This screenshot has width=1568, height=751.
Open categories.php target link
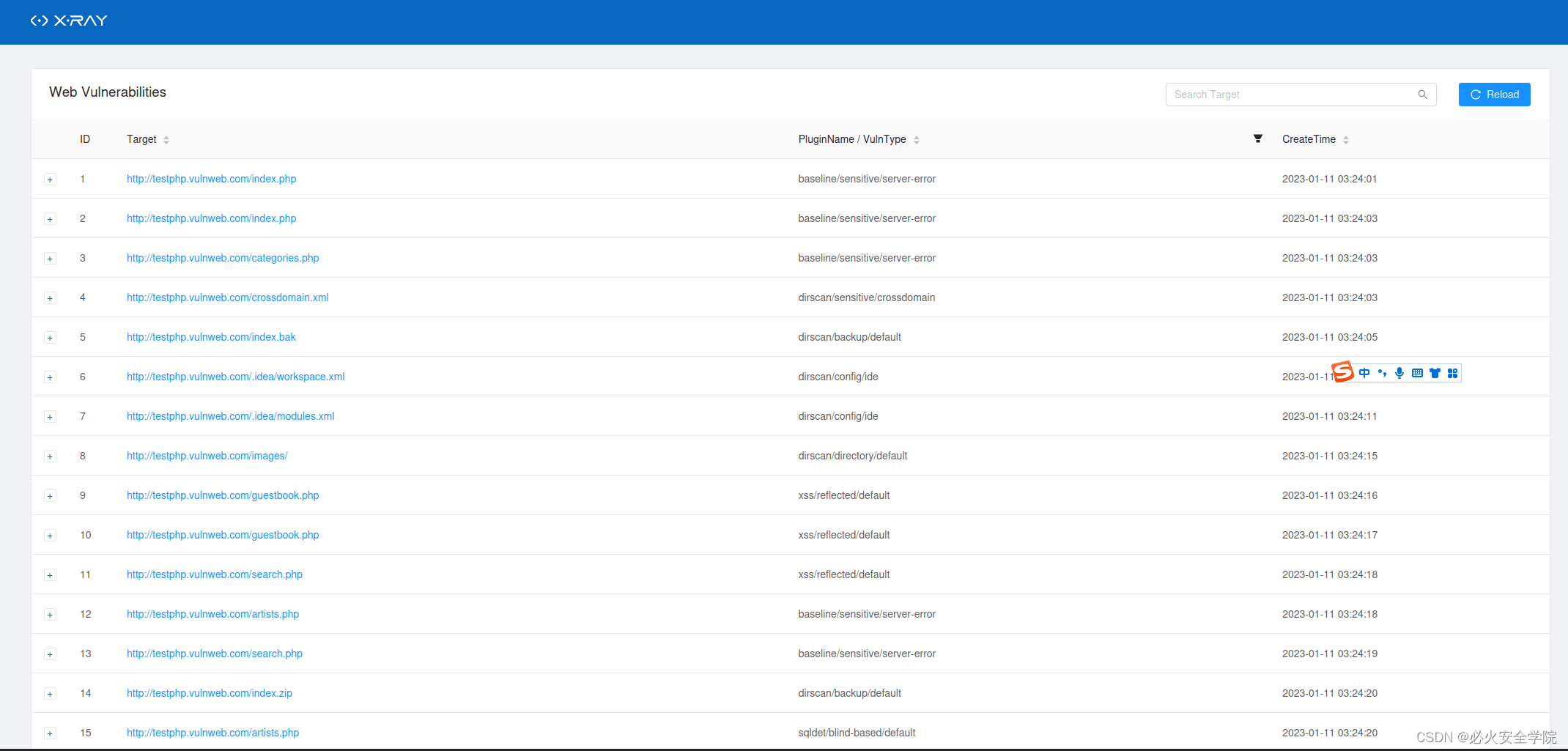223,258
